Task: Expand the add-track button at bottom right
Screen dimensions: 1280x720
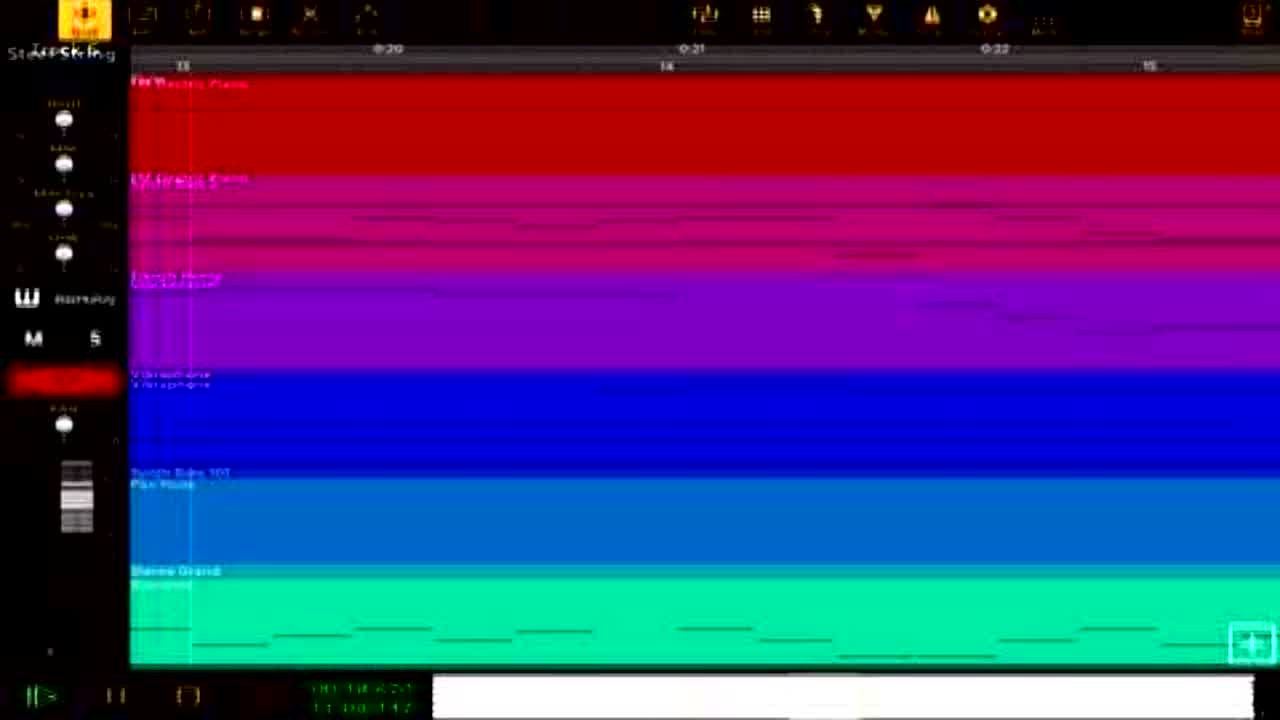Action: [1251, 643]
